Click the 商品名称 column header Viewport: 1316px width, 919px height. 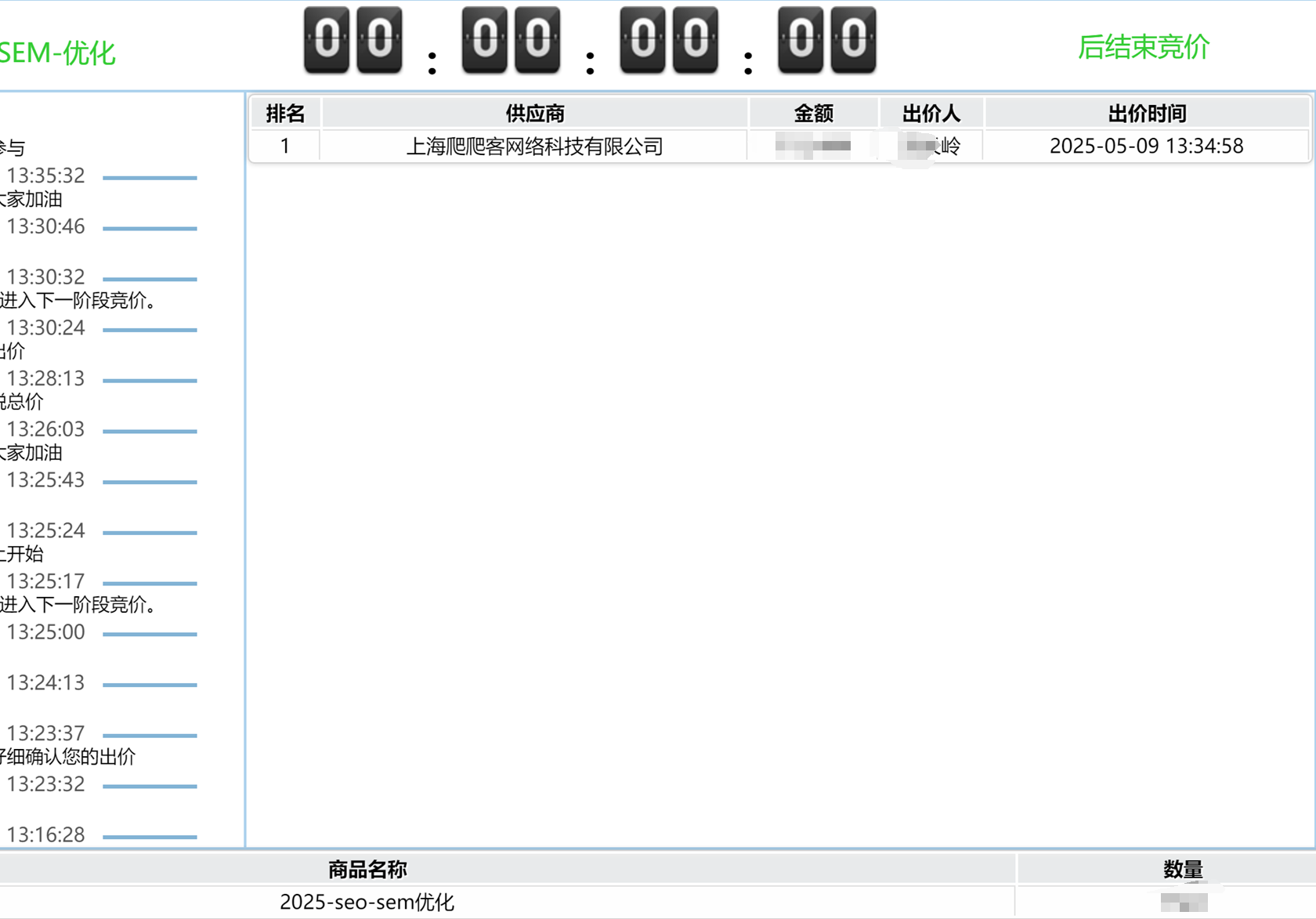[x=367, y=870]
